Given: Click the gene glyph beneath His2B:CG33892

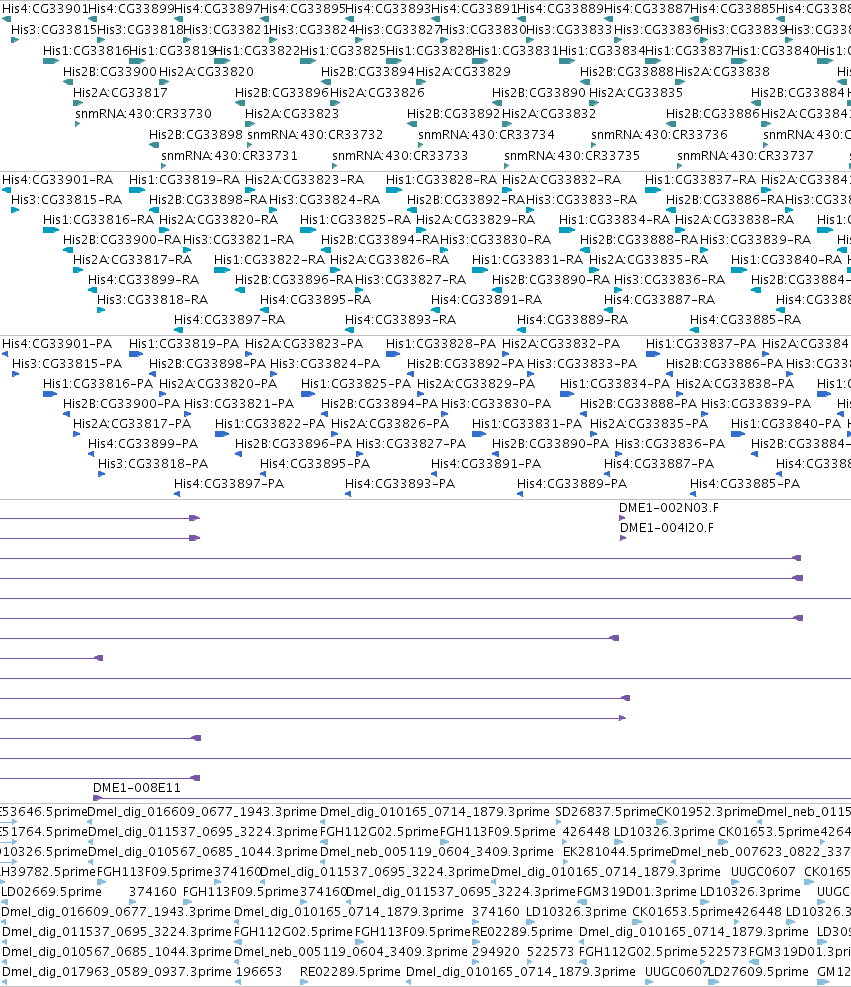Looking at the screenshot, I should pos(410,124).
